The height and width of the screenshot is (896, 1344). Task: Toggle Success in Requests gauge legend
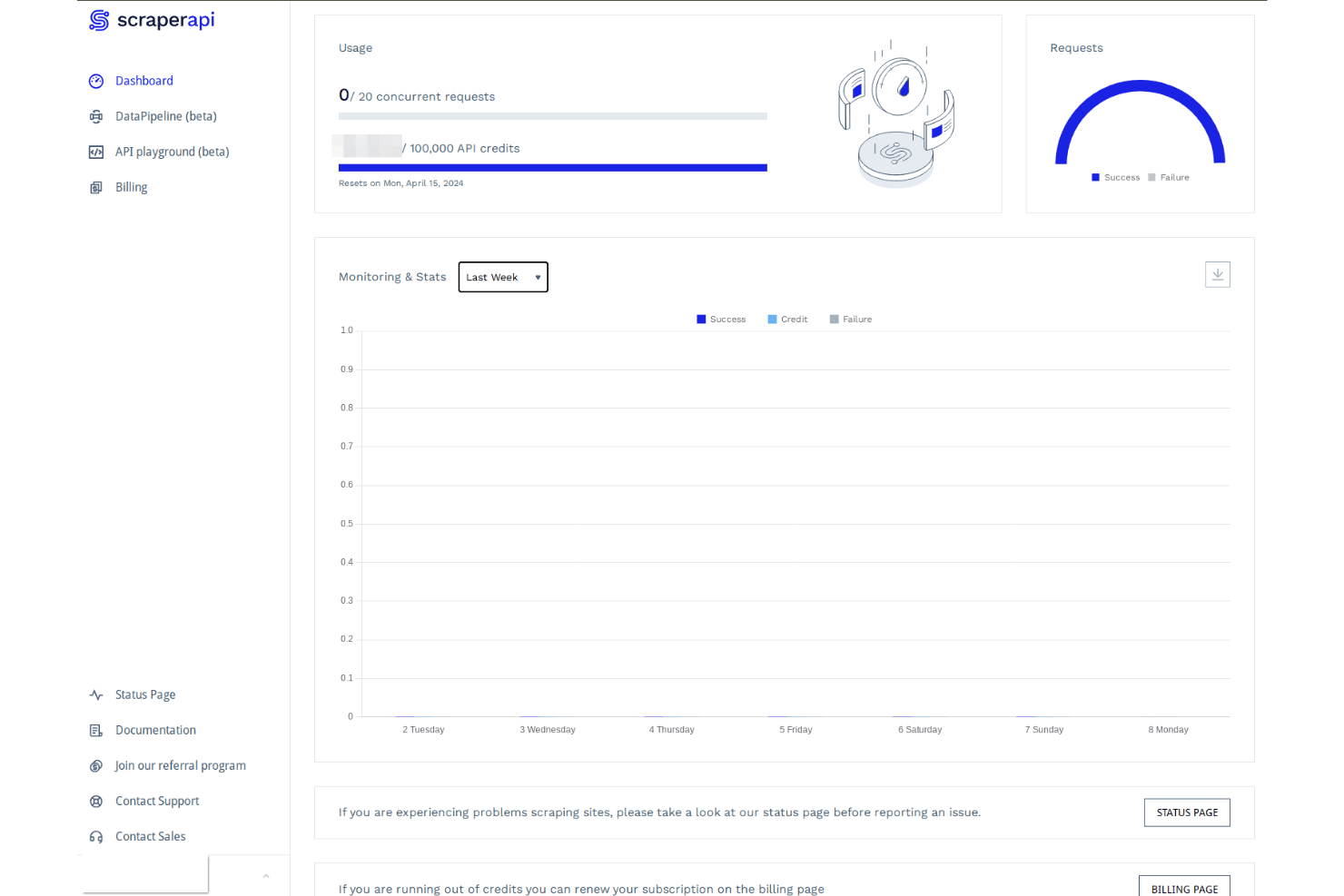pyautogui.click(x=1116, y=178)
